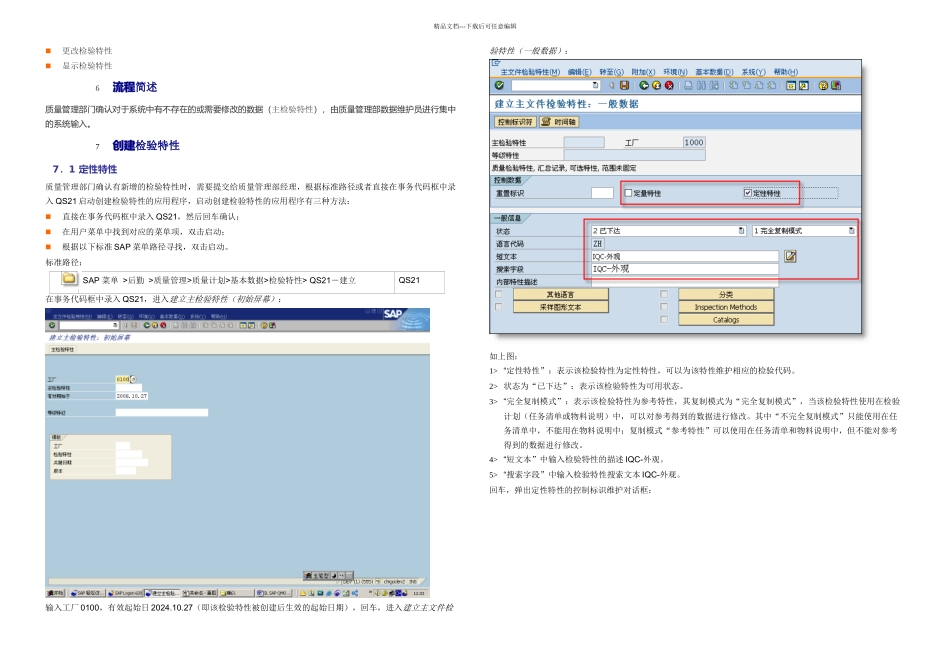Click the Last Page icon in the 一般数据 window
950x672 pixels.
coord(772,85)
